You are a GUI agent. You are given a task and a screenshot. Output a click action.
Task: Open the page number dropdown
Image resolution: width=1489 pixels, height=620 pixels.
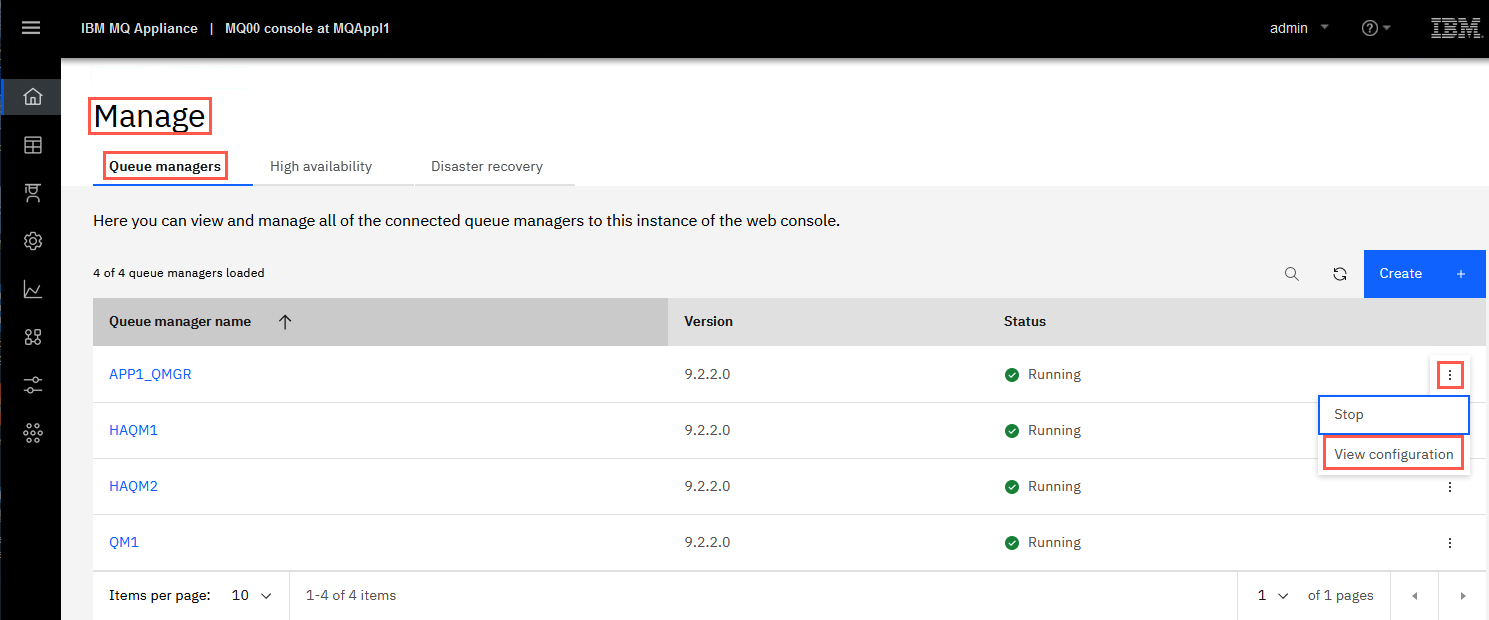[1273, 596]
